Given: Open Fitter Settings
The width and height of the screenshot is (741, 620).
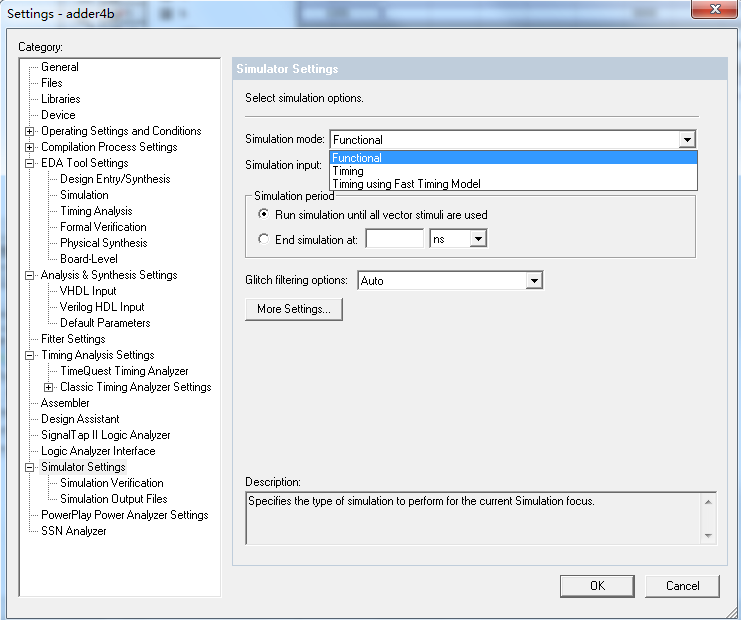Looking at the screenshot, I should coord(73,339).
